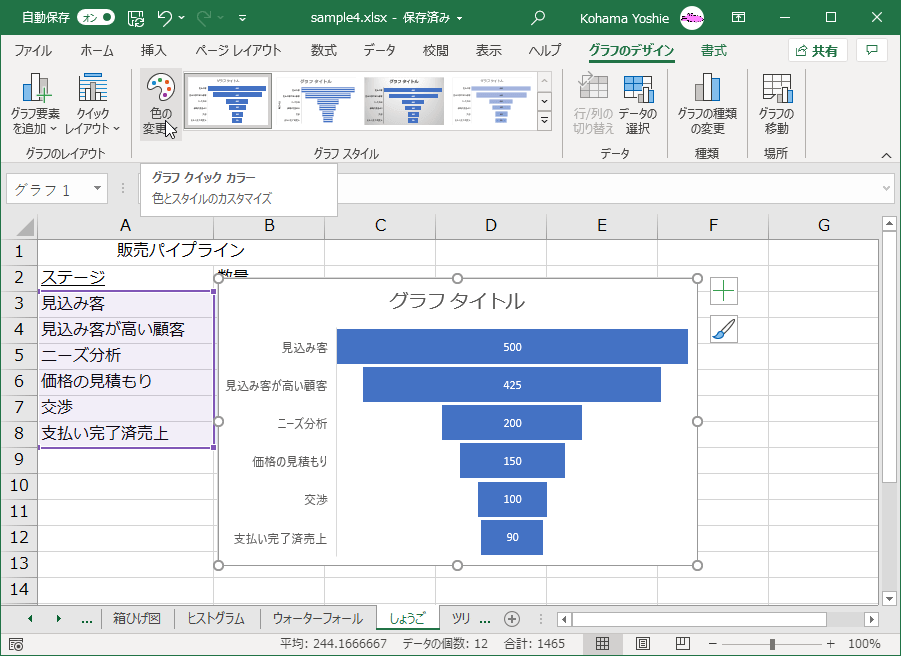Select the second chart style thumbnail
The height and width of the screenshot is (656, 901).
click(316, 101)
